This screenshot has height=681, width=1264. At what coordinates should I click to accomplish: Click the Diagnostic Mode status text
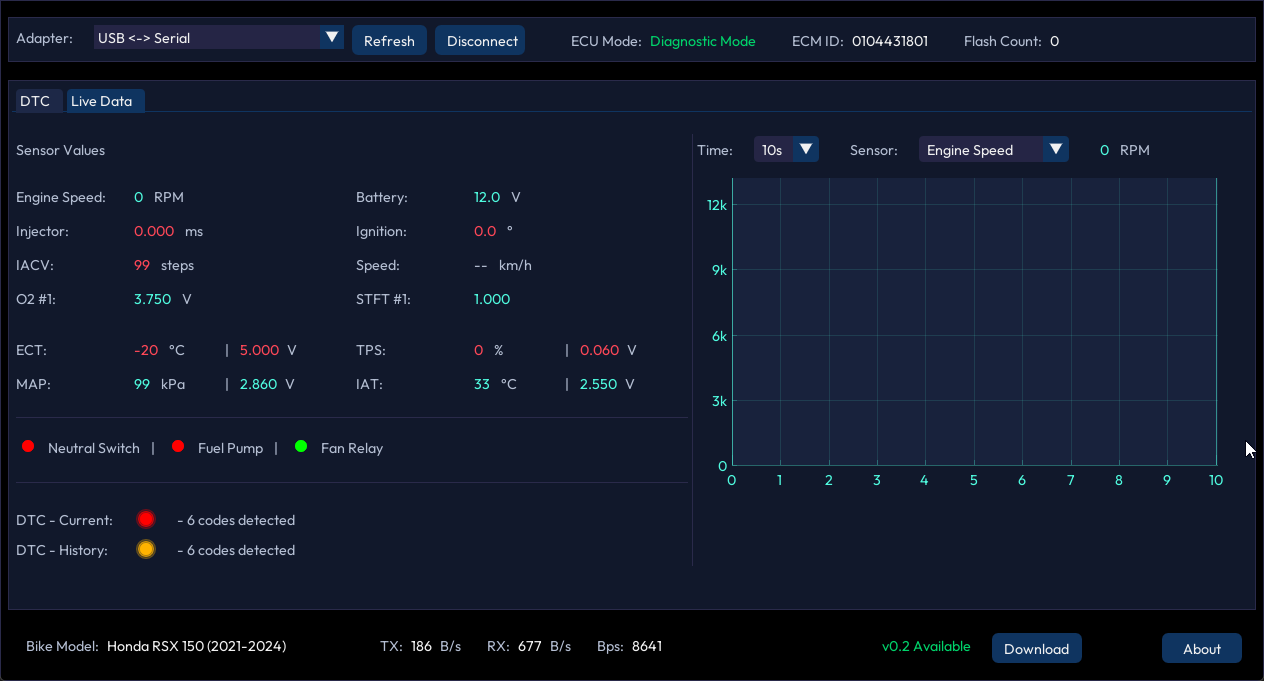(703, 41)
